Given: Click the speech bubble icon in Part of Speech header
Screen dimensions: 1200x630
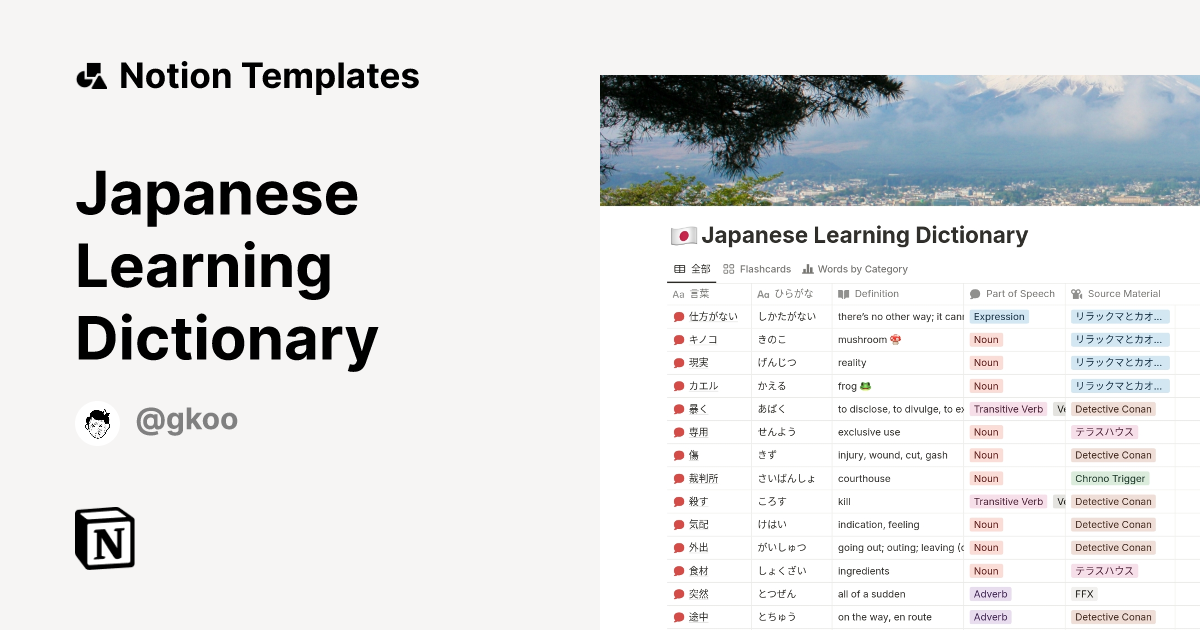Looking at the screenshot, I should 974,293.
